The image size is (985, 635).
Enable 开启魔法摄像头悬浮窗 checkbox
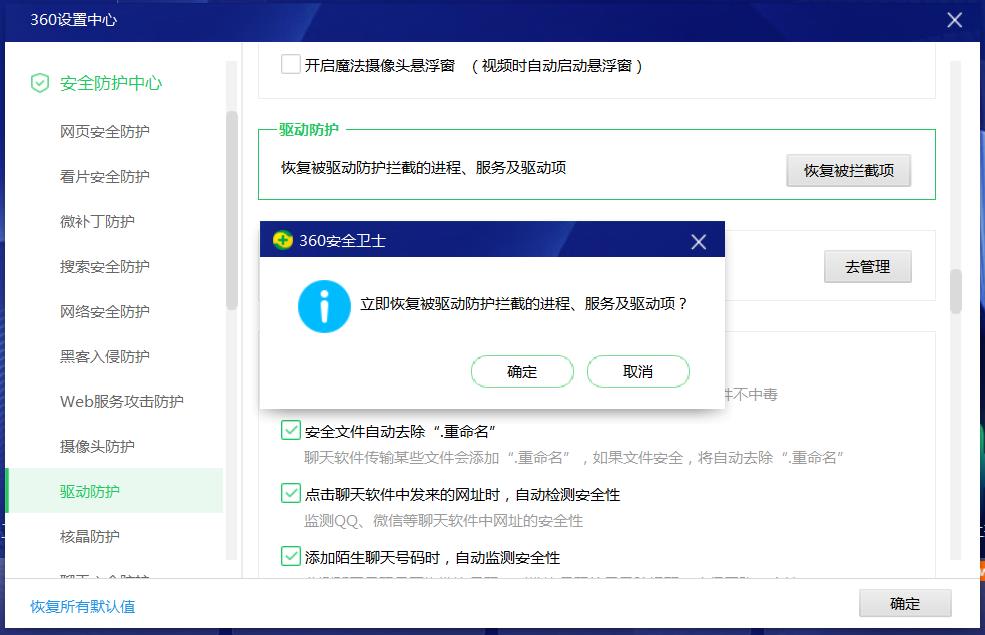coord(290,64)
